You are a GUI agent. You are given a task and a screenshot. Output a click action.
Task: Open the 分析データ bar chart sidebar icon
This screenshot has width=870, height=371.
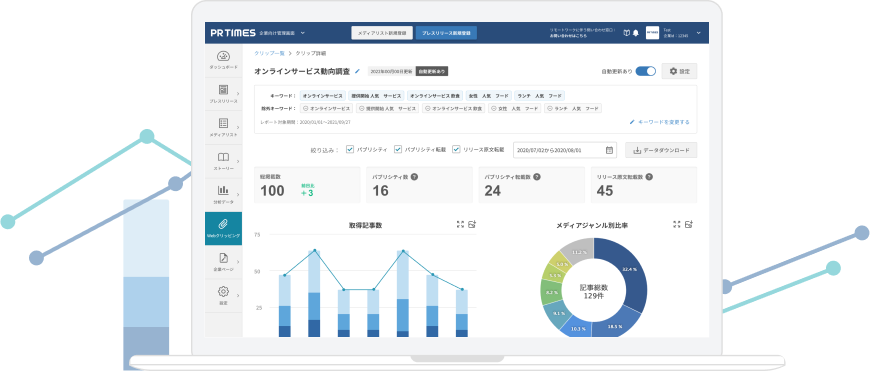223,190
